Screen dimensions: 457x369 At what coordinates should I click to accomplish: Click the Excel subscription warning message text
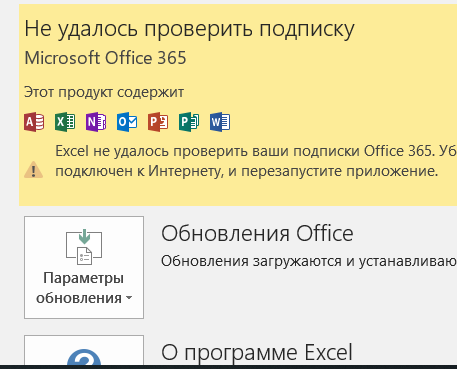(256, 161)
